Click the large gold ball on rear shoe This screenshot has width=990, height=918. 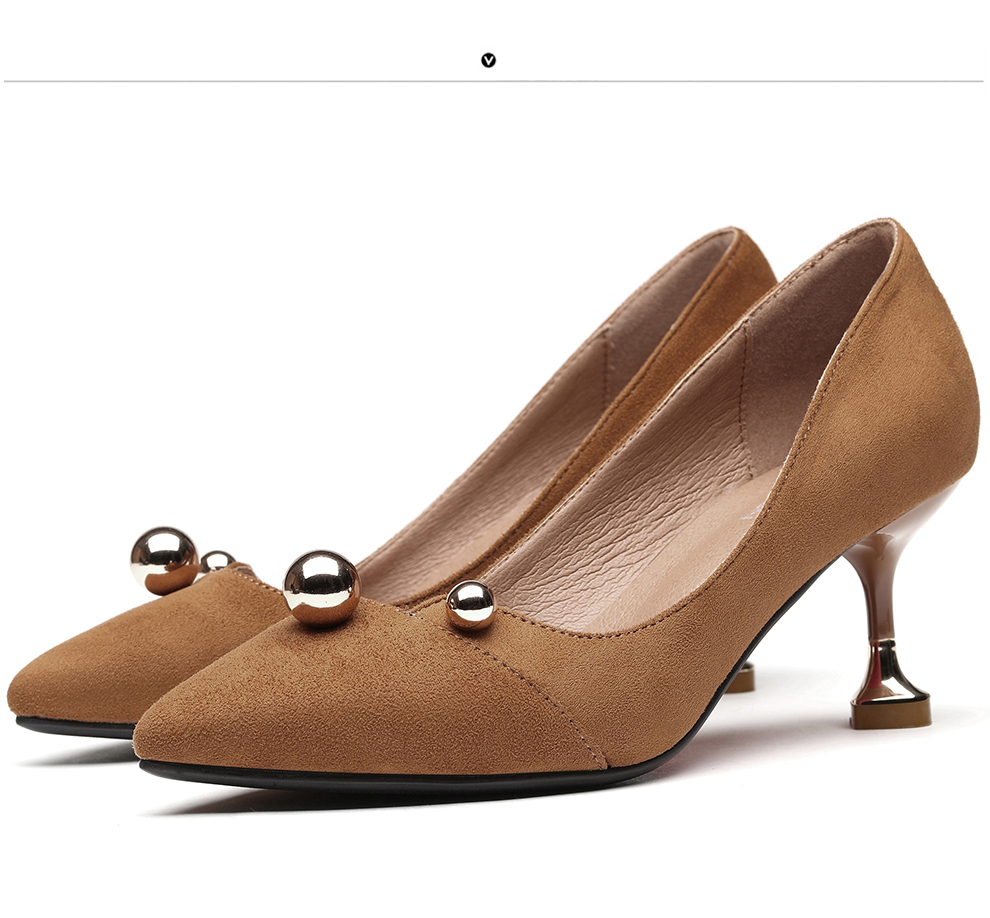tap(164, 560)
